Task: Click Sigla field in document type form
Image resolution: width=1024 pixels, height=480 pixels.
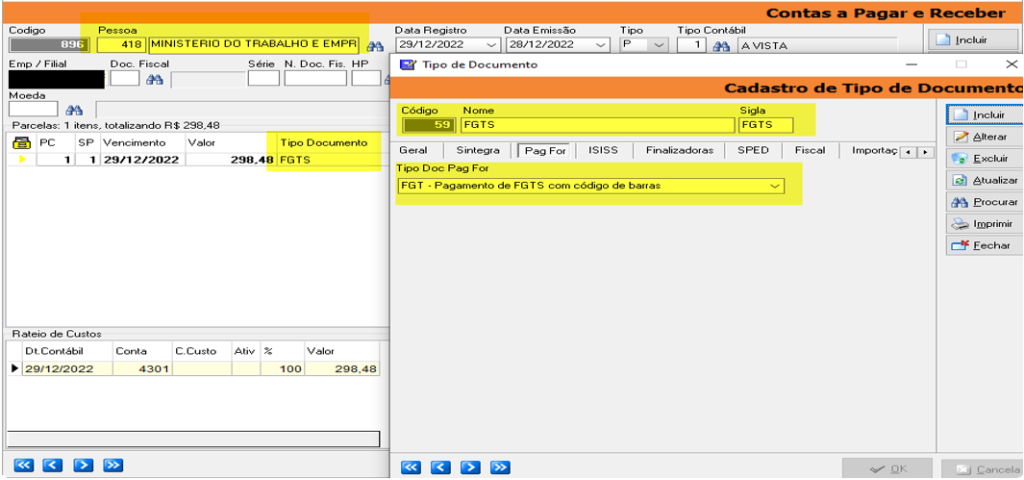Action: [766, 125]
